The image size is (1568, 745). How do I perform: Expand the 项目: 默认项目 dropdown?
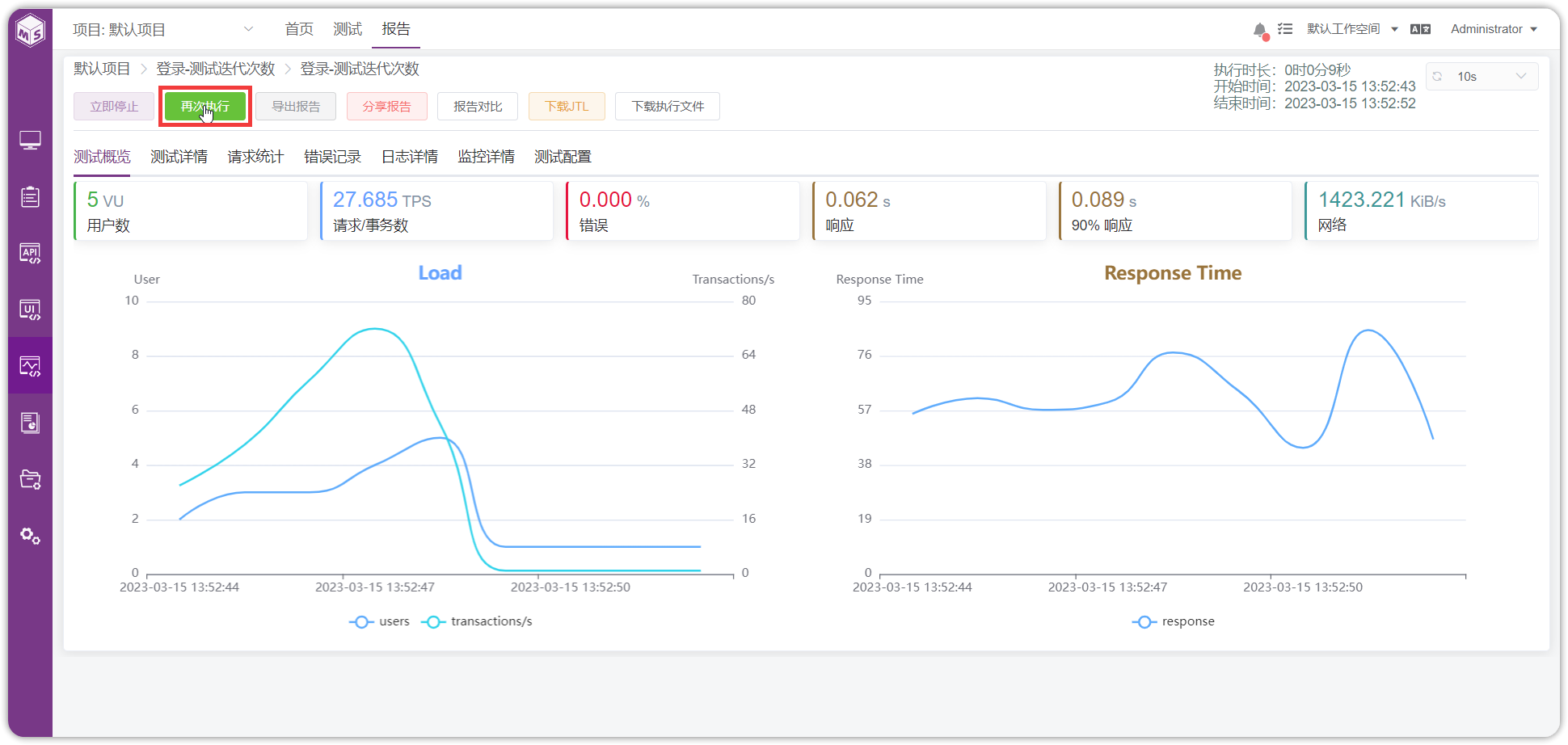[x=162, y=30]
